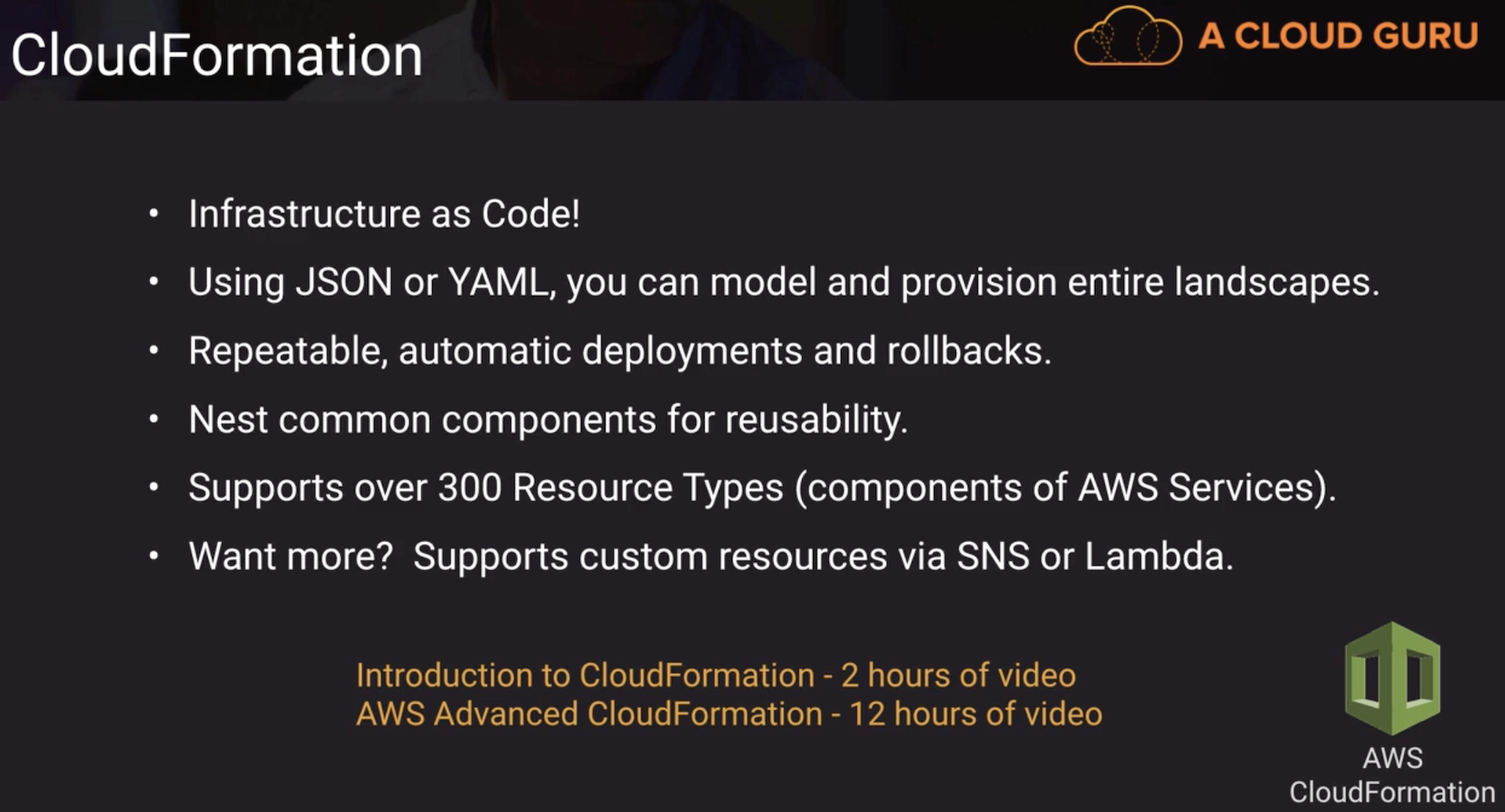Click the A Cloud Guru cloud logo icon
The height and width of the screenshot is (812, 1505).
click(1127, 37)
